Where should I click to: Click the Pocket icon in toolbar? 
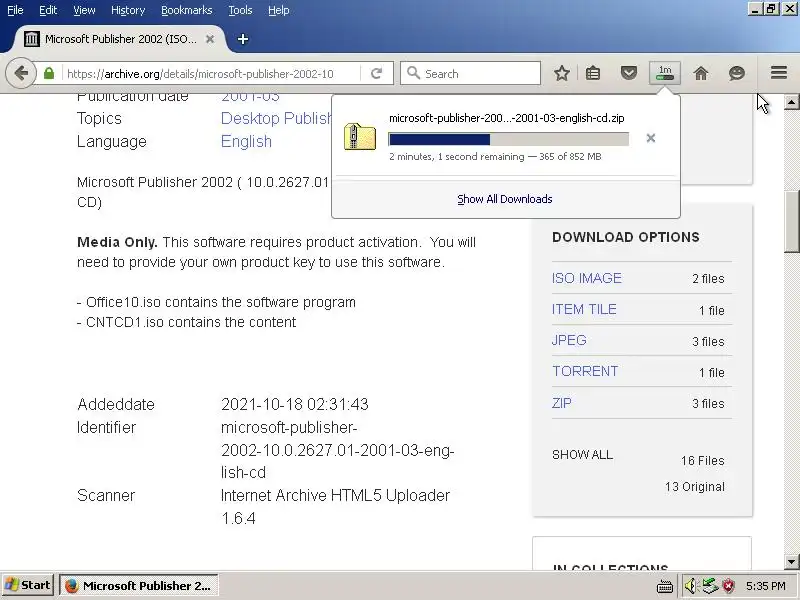tap(629, 73)
